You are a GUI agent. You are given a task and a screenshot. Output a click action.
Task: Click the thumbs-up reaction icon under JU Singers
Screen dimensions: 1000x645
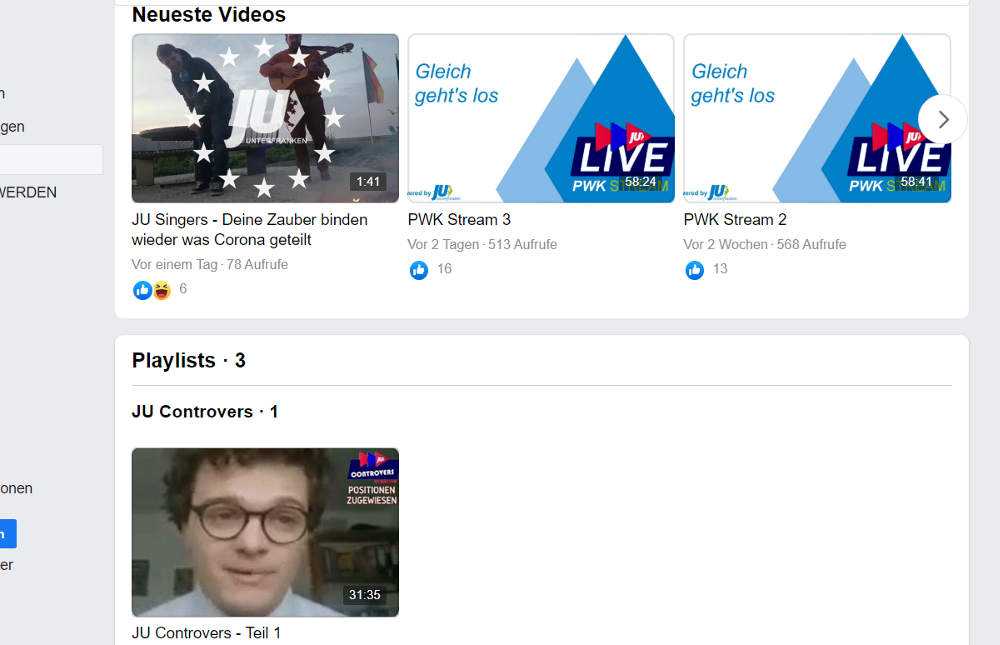pyautogui.click(x=142, y=290)
